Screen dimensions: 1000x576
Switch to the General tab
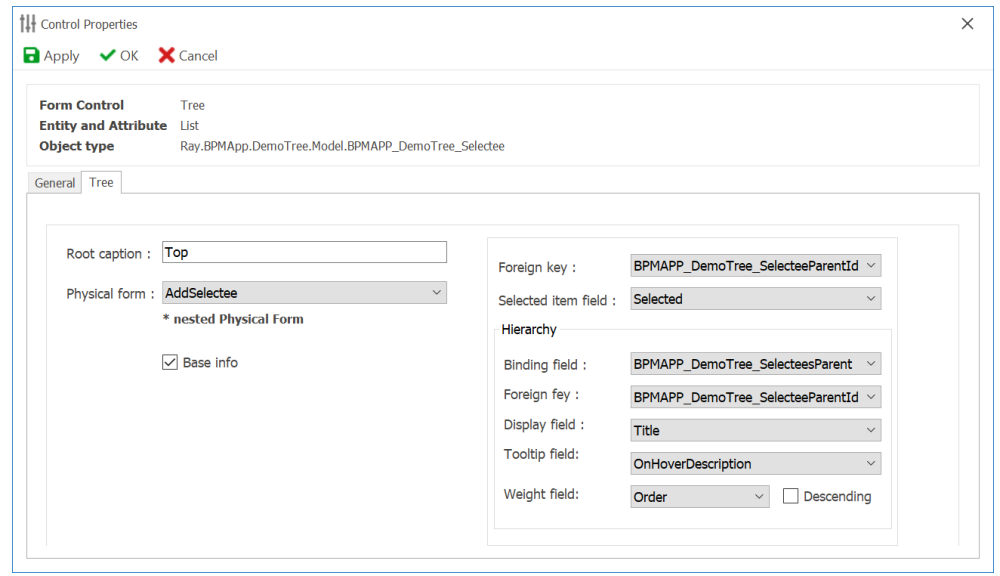pos(55,183)
